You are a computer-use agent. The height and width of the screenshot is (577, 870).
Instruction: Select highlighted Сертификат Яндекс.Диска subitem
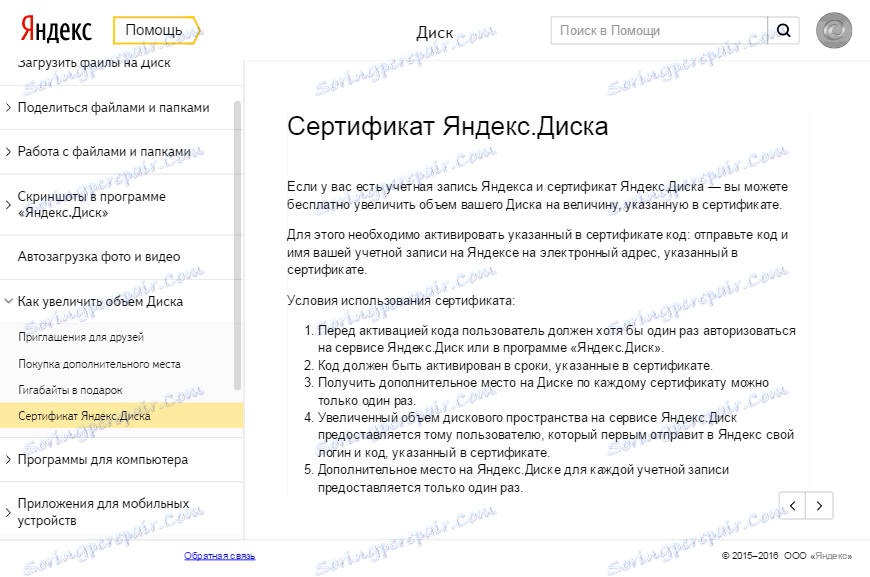pos(122,416)
